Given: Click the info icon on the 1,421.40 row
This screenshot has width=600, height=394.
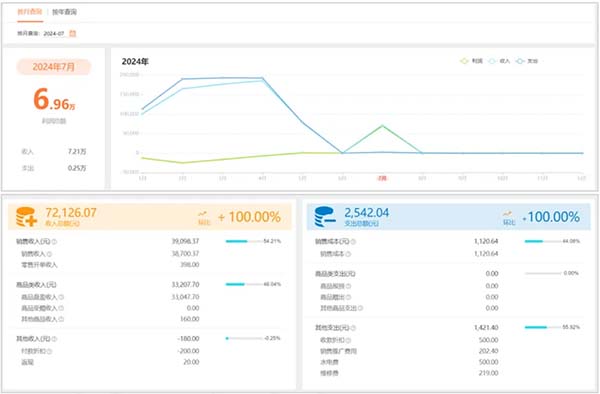Looking at the screenshot, I should click(x=353, y=328).
